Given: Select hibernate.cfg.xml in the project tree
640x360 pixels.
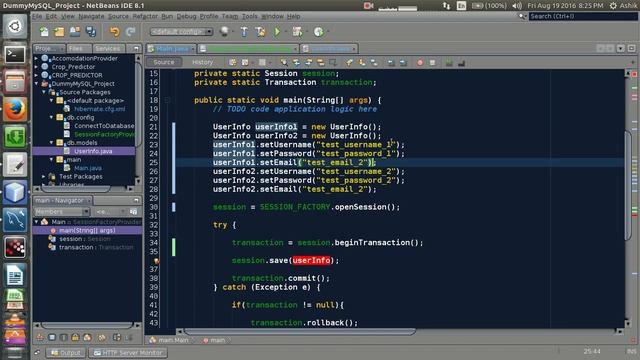Looking at the screenshot, I should pyautogui.click(x=99, y=109).
